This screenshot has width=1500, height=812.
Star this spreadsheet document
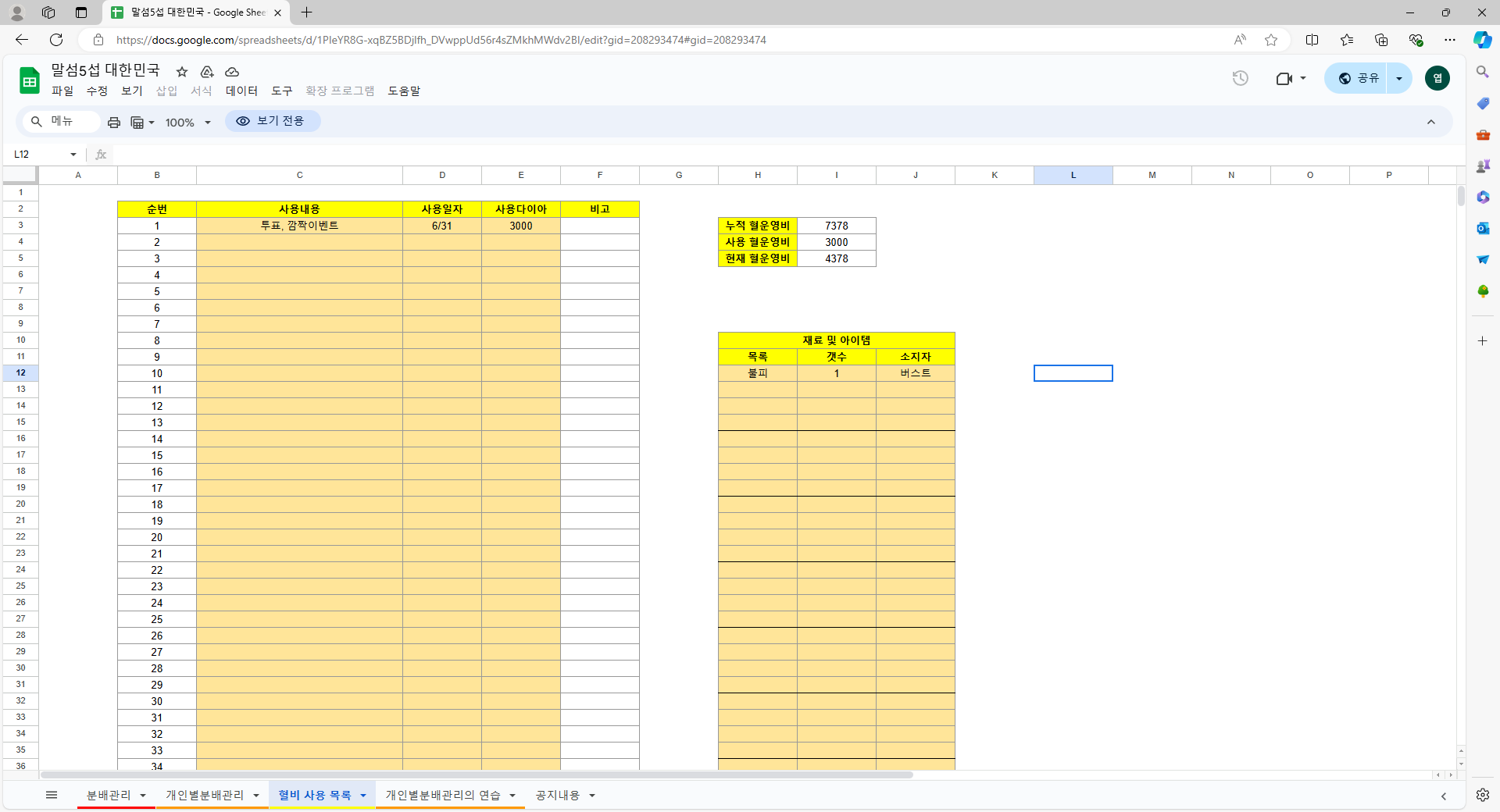[182, 72]
